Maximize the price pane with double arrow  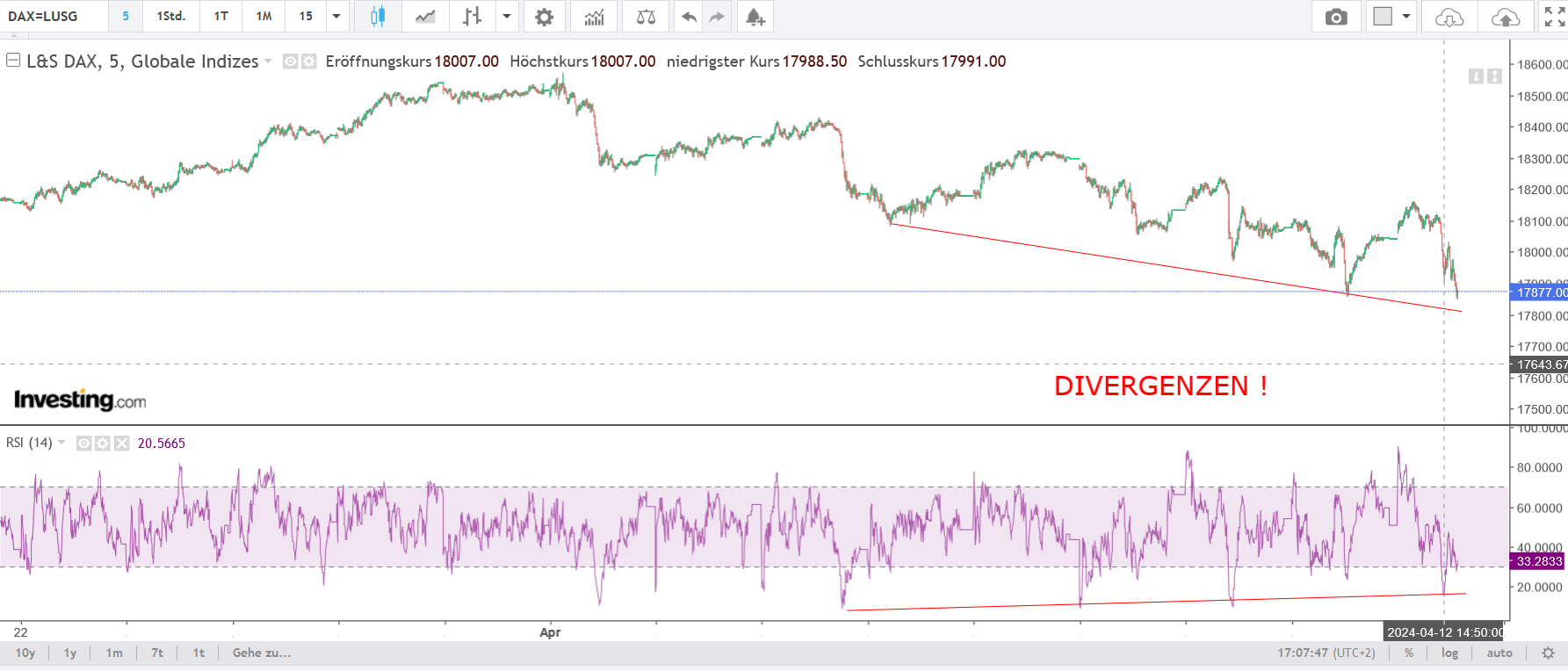pos(1494,76)
